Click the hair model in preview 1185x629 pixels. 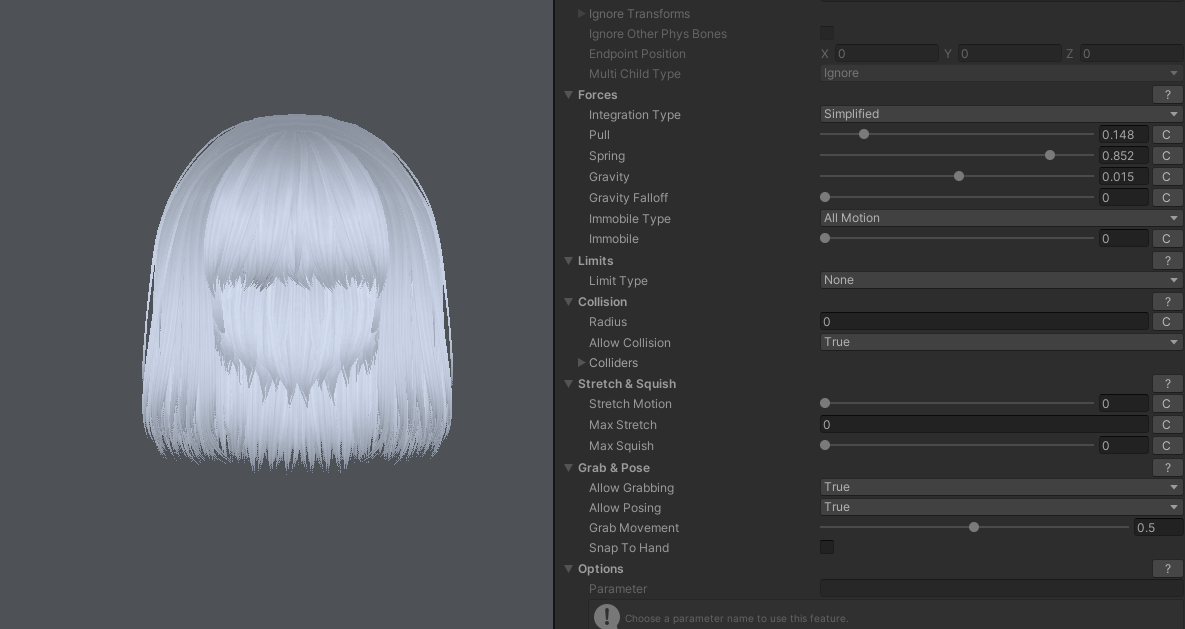pyautogui.click(x=297, y=293)
